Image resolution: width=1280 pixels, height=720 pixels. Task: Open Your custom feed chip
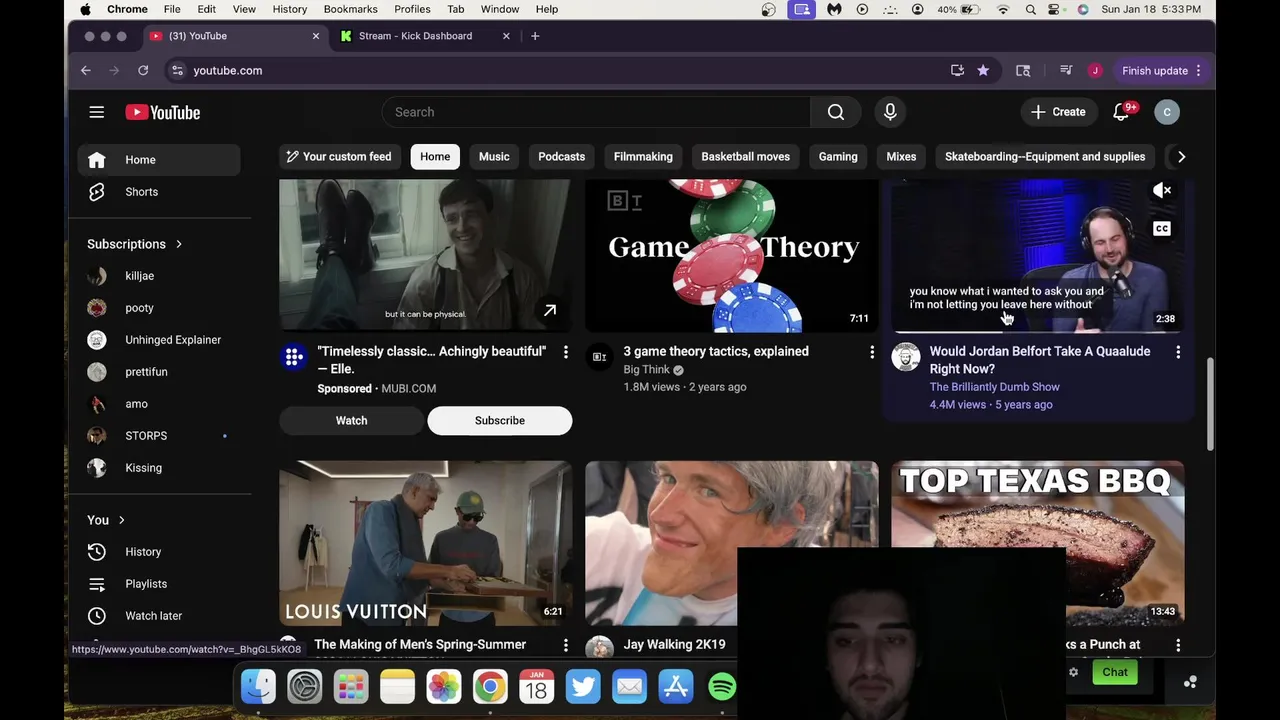[x=338, y=157]
